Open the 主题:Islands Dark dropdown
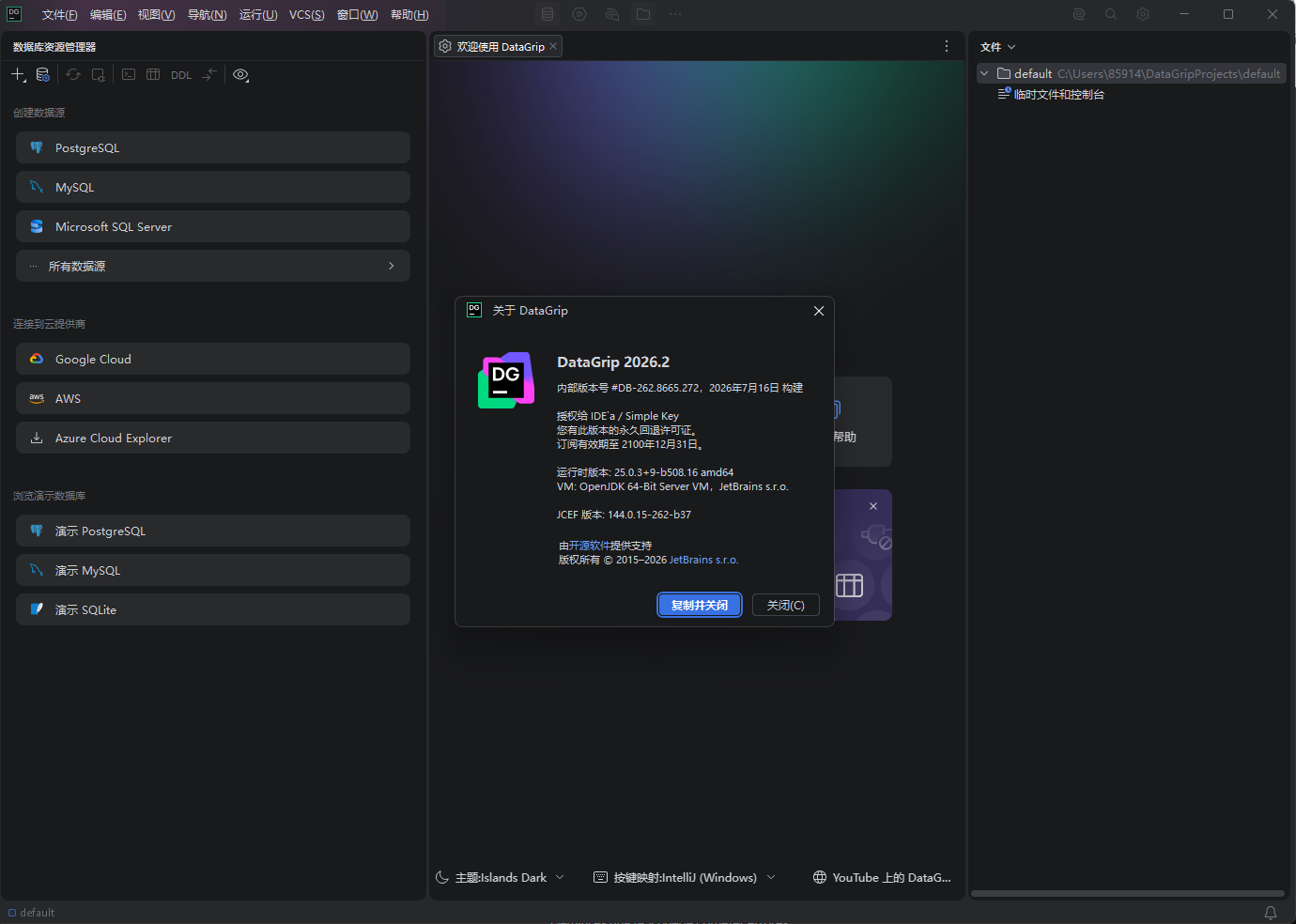Screen dimensions: 1296x924 500,877
